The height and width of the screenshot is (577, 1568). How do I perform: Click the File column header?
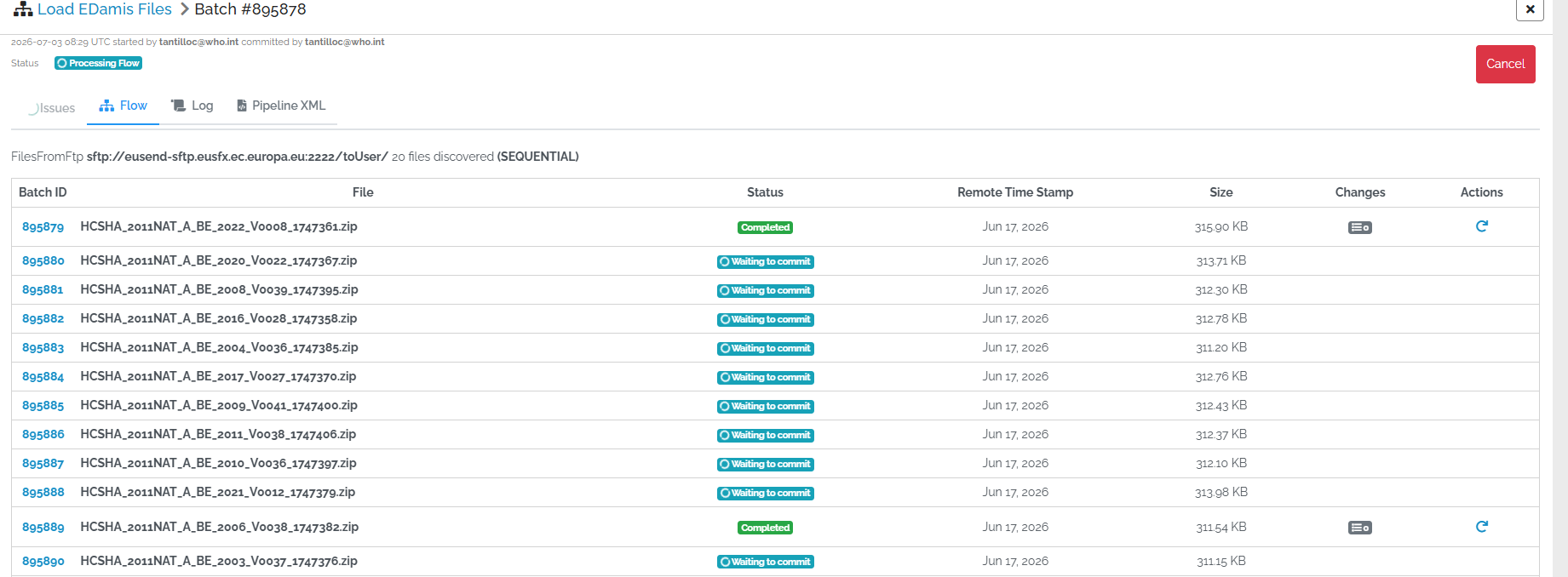(363, 192)
